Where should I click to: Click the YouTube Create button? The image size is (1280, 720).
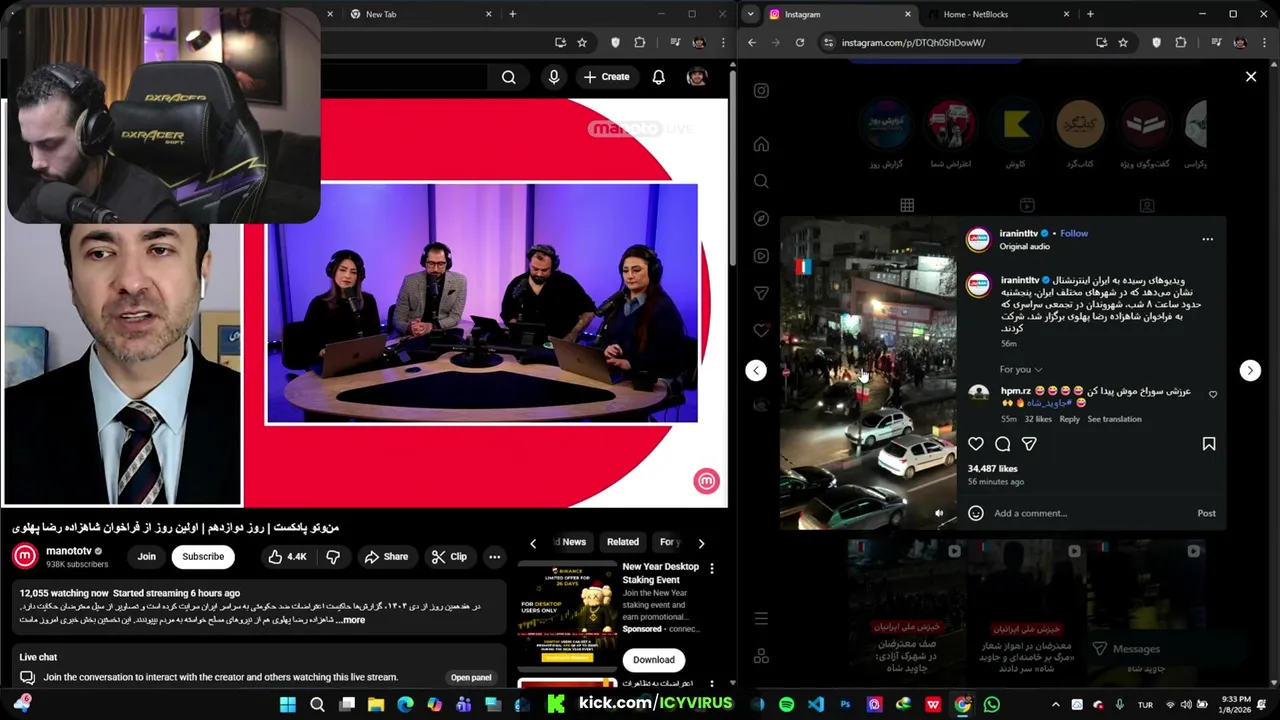[x=607, y=77]
